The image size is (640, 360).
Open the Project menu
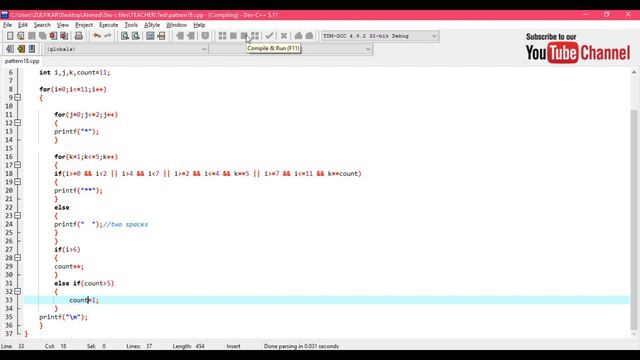(x=84, y=25)
